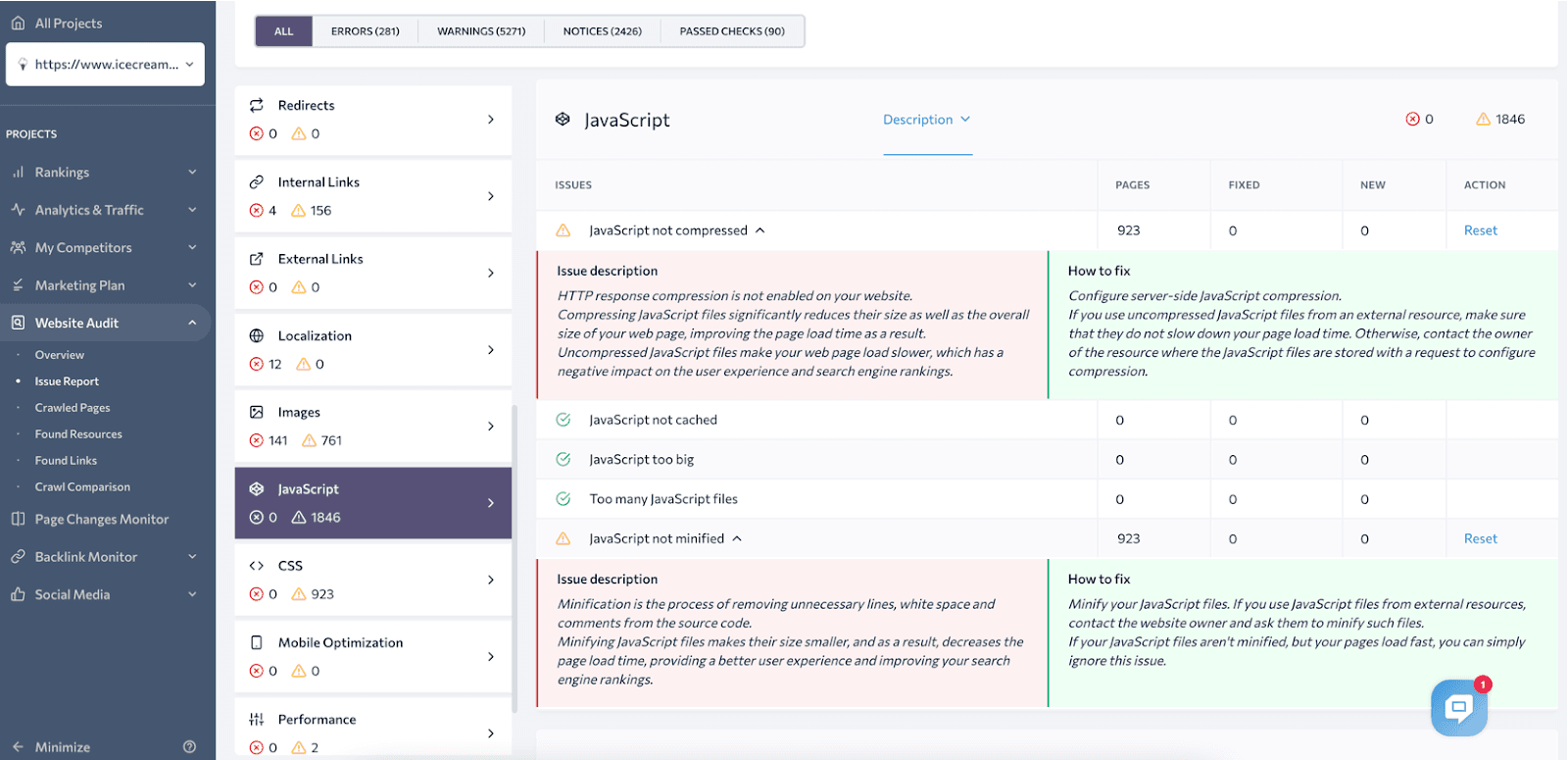1568x760 pixels.
Task: Expand the Backlink Monitor chevron
Action: [x=192, y=556]
